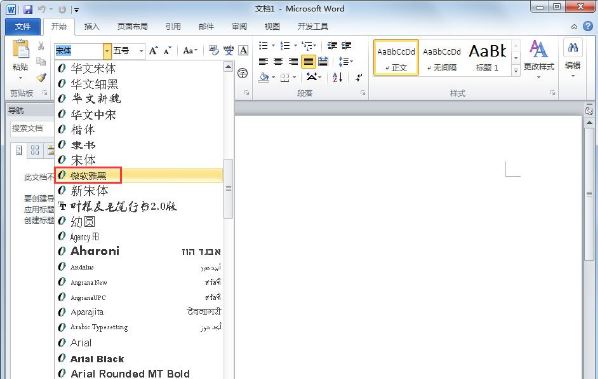Click 更改样式 (Change Styles) button
The width and height of the screenshot is (598, 379).
click(539, 59)
